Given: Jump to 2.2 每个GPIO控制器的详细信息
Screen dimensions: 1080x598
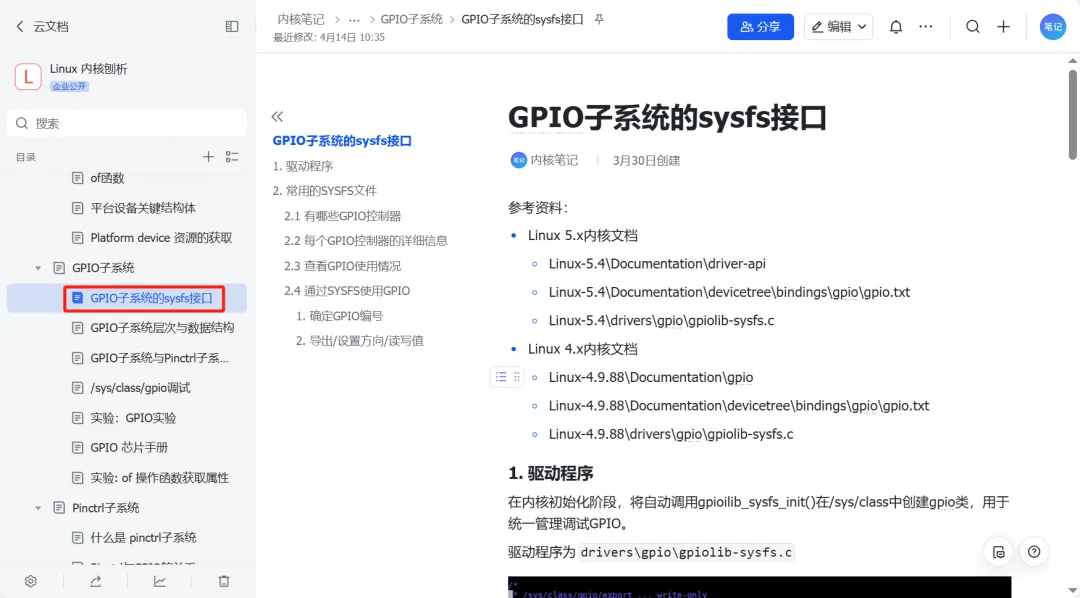Looking at the screenshot, I should tap(366, 240).
